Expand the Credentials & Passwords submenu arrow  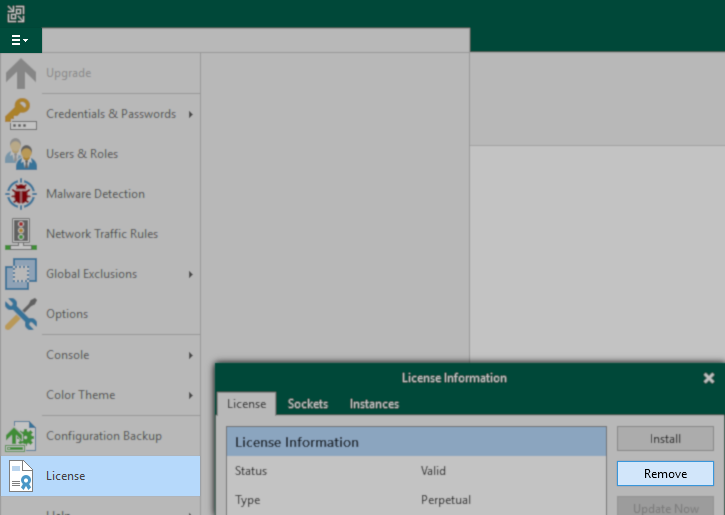(190, 114)
